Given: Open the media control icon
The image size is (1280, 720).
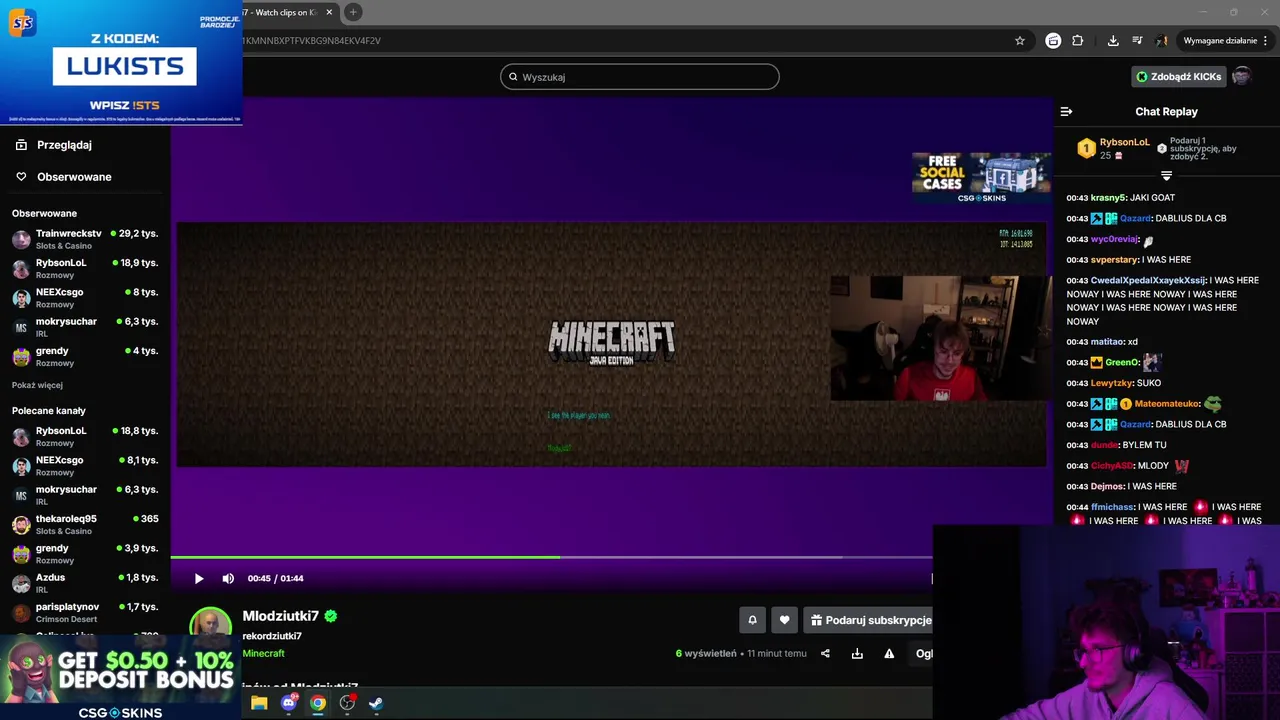Looking at the screenshot, I should click(x=1137, y=41).
